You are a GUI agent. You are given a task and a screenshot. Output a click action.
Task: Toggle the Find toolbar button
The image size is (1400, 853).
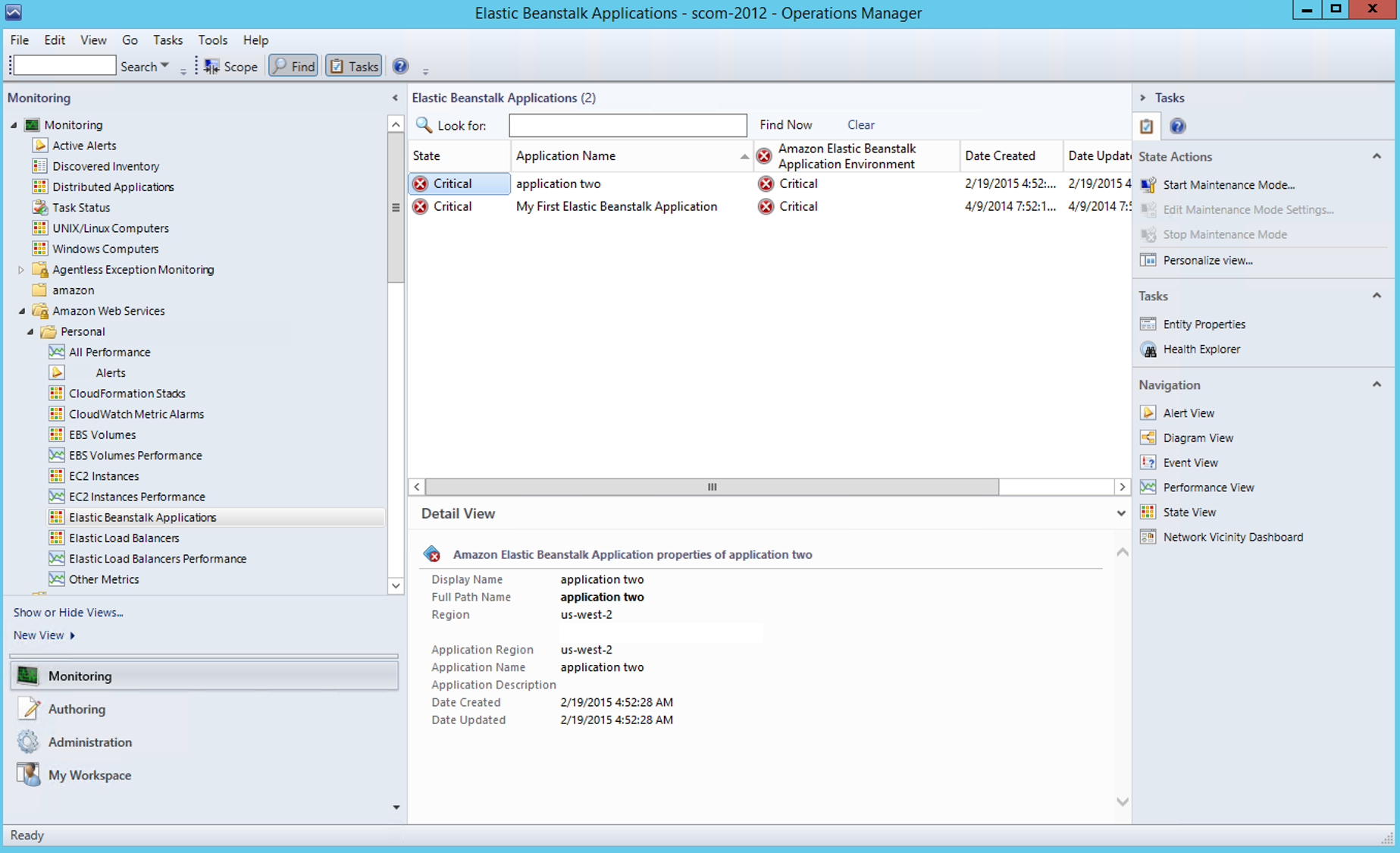tap(293, 67)
